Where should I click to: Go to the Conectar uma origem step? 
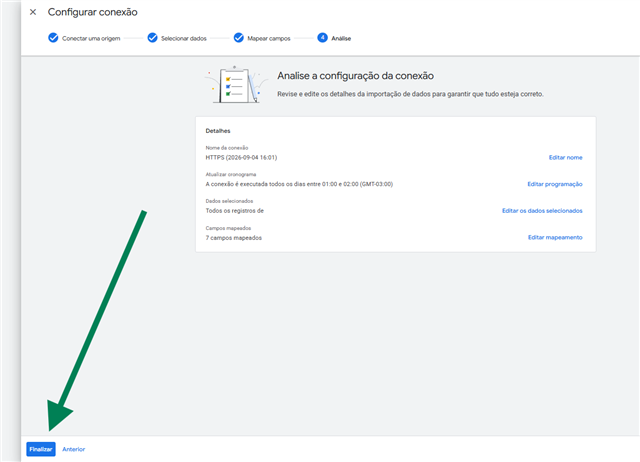tap(91, 38)
